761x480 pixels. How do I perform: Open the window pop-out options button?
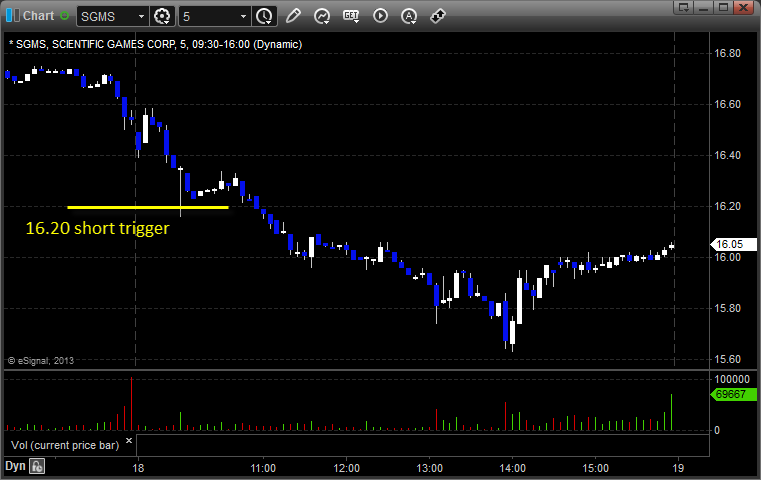(683, 7)
